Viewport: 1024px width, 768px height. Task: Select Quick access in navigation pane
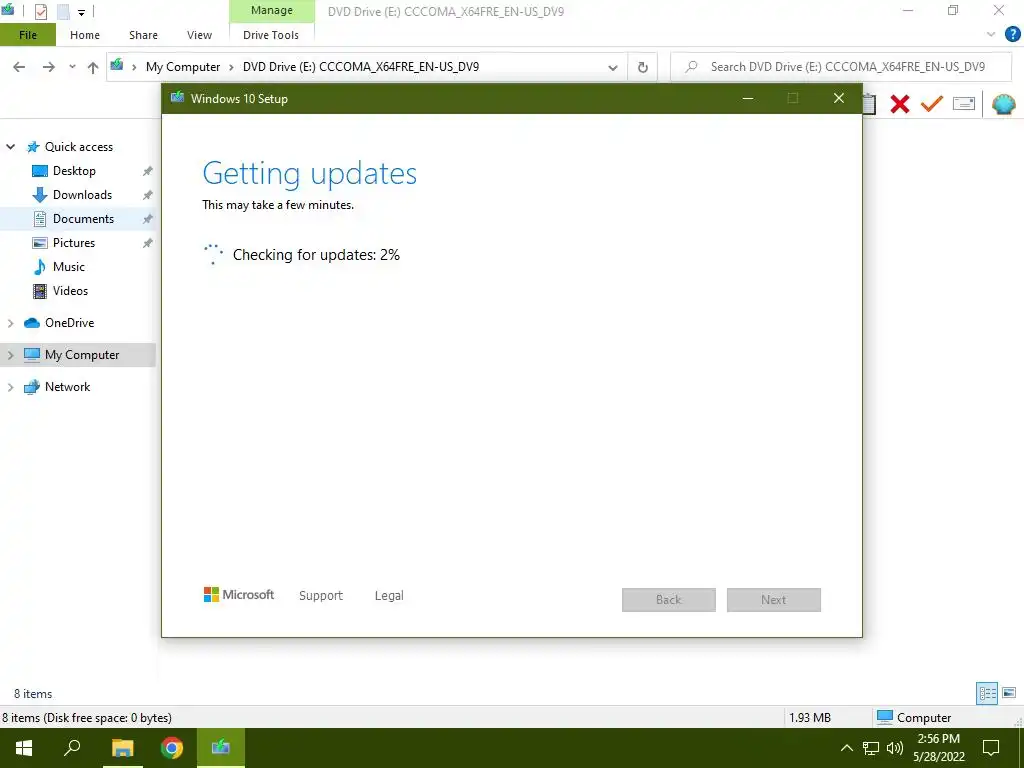[x=78, y=147]
